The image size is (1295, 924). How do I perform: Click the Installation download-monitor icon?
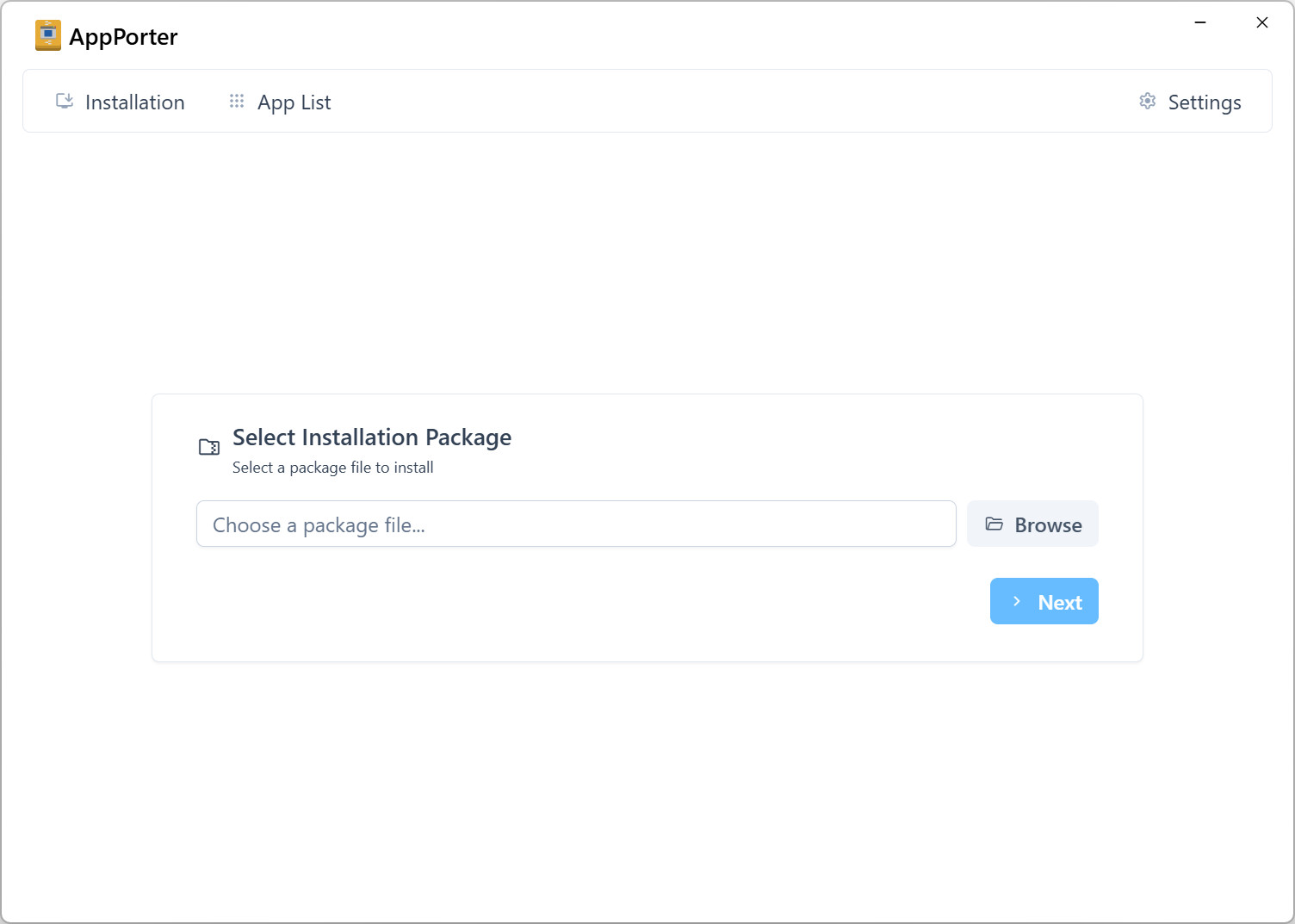[x=65, y=102]
